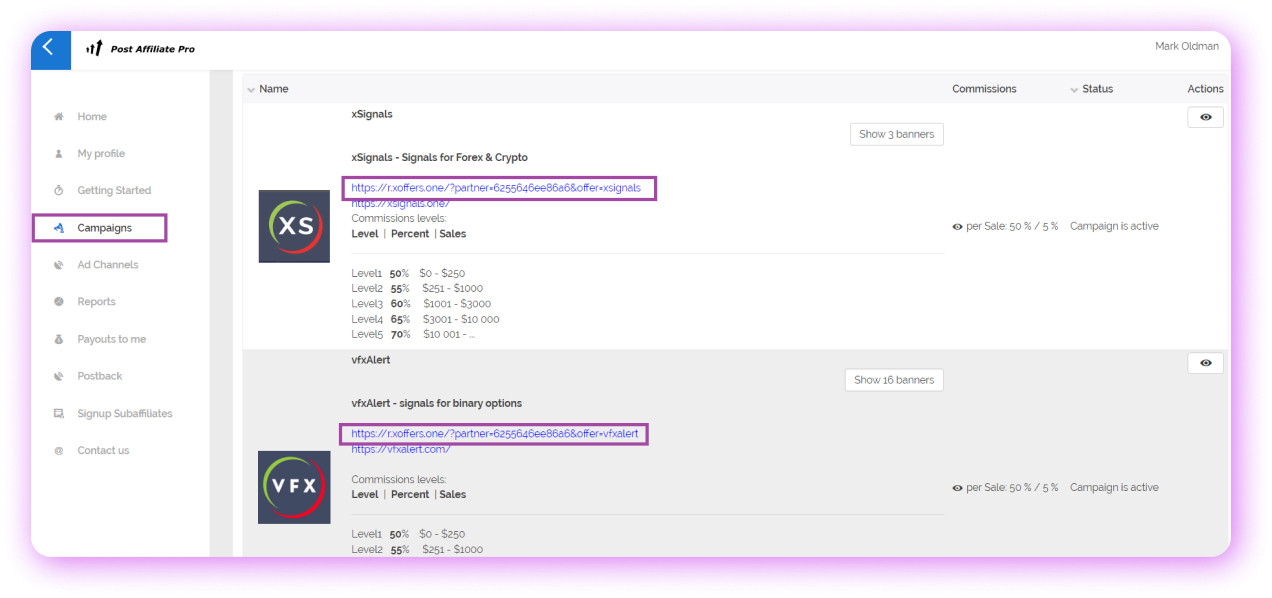Click Show 3 banners button

(x=897, y=134)
